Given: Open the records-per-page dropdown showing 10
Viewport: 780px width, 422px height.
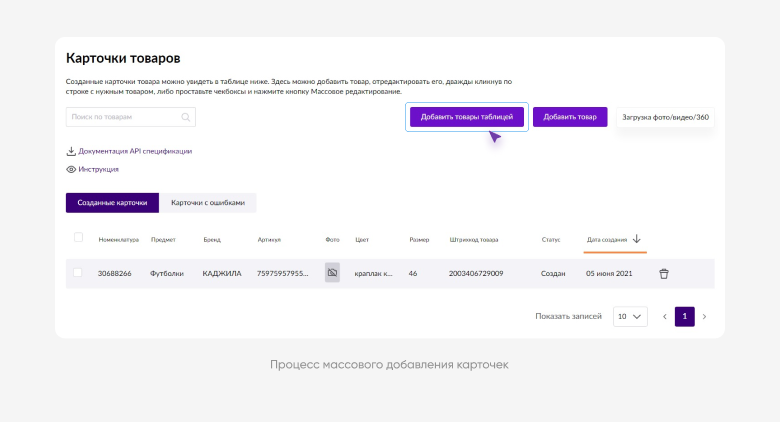Looking at the screenshot, I should point(630,316).
